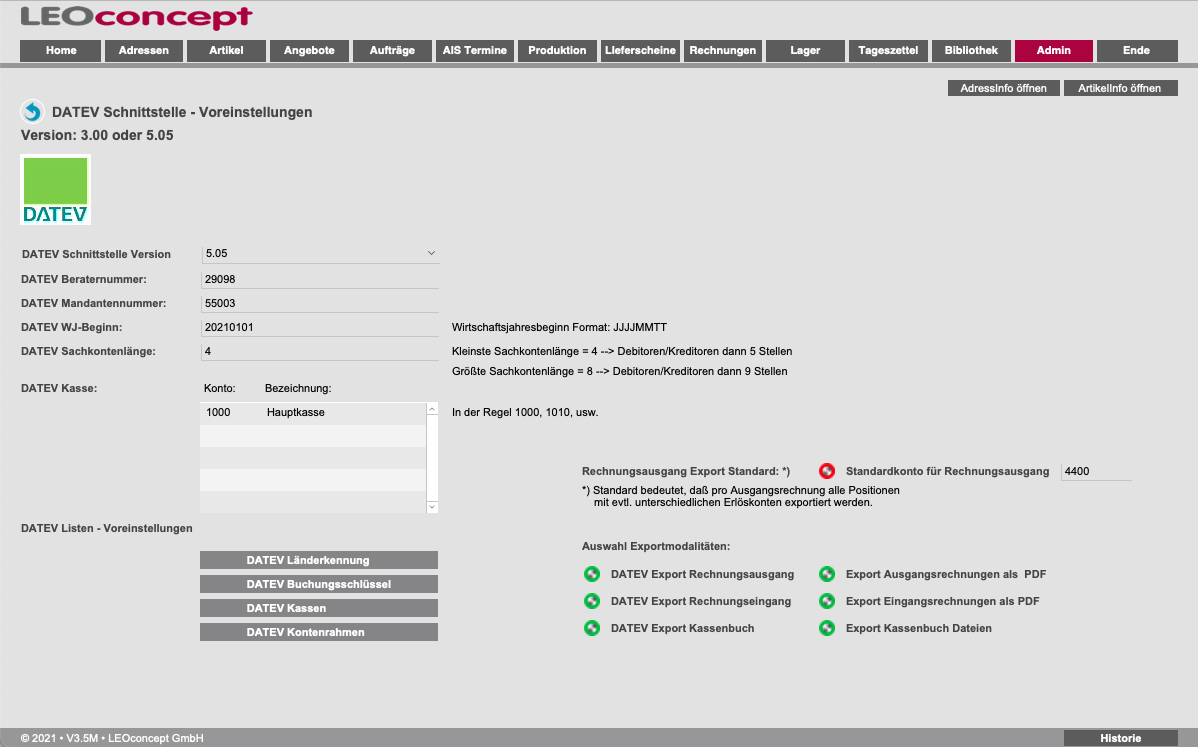Screen dimensions: 1198x747
Task: Click the DATEV Beraternummer field
Action: (x=320, y=280)
